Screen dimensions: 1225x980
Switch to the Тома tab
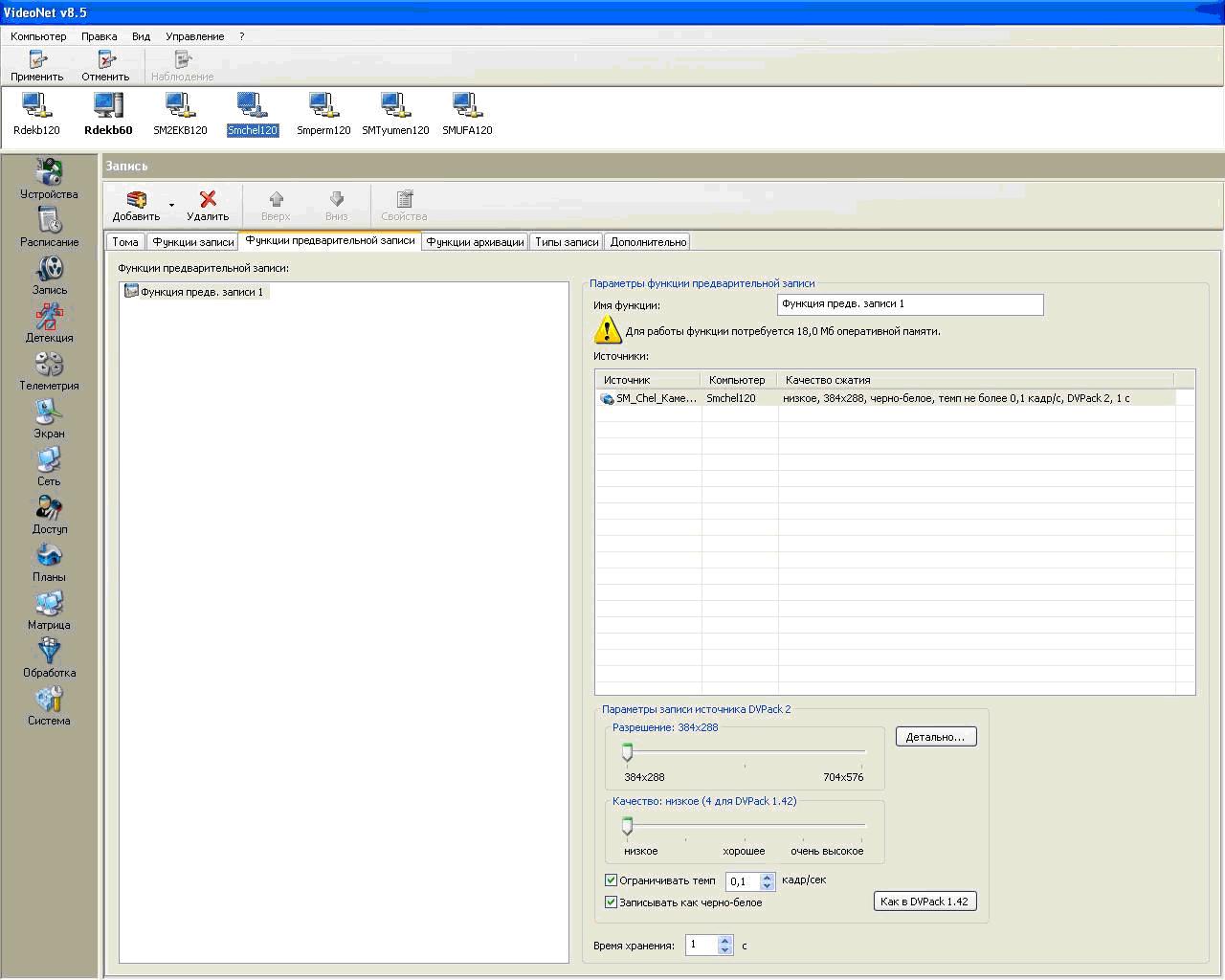click(125, 242)
